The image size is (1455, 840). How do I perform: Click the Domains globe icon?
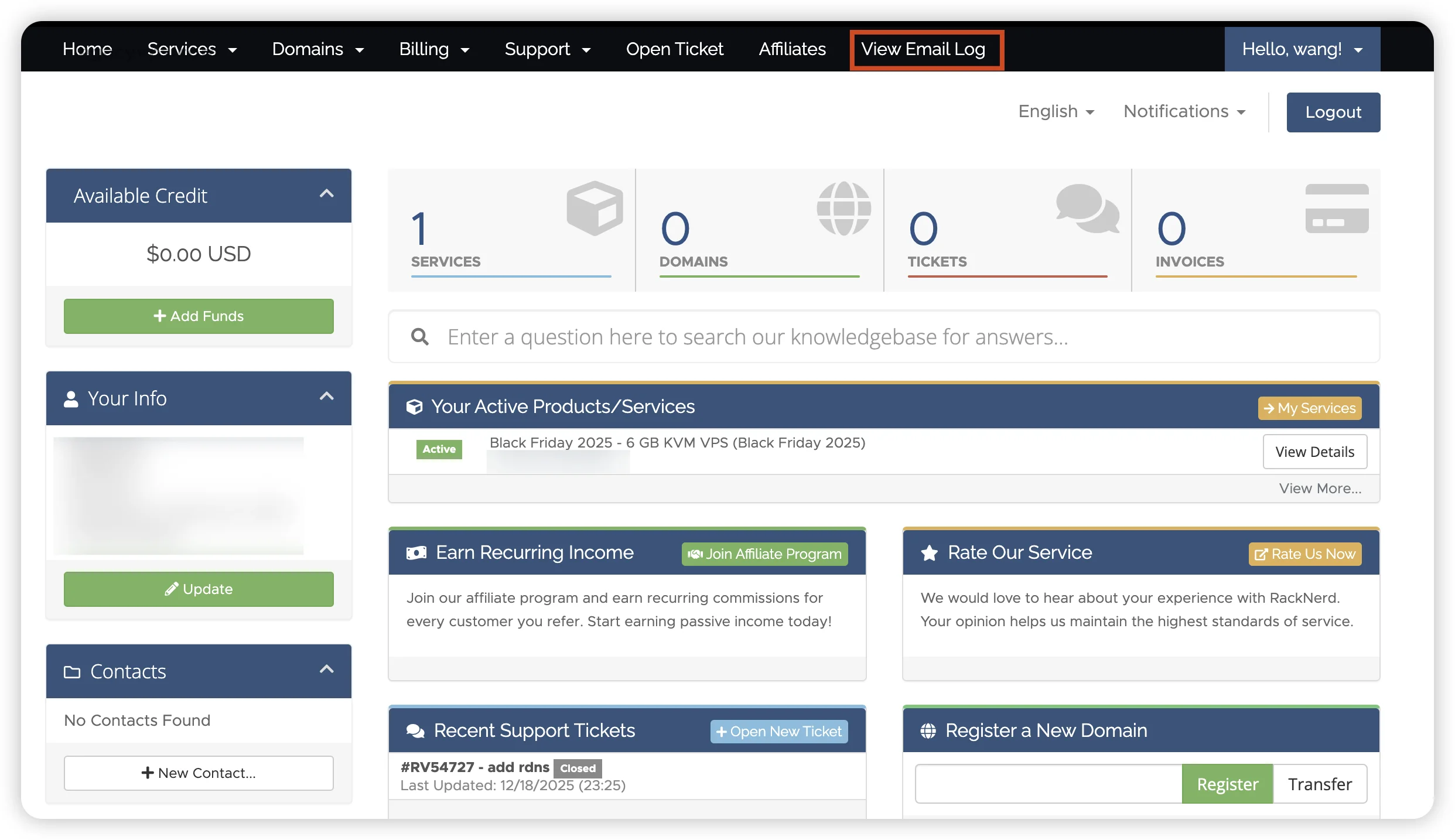coord(843,209)
